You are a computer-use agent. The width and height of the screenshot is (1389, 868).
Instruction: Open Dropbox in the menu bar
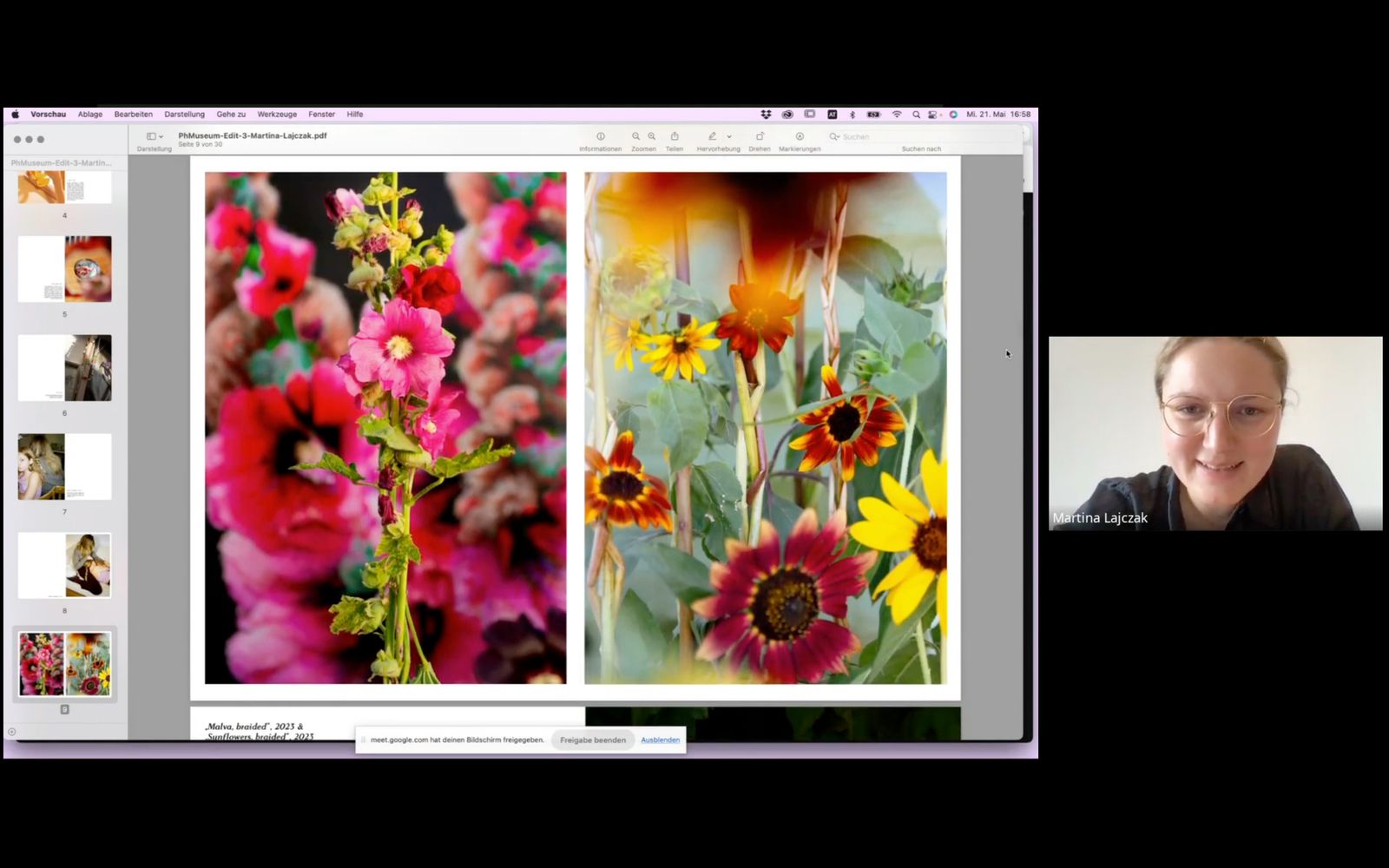click(766, 115)
